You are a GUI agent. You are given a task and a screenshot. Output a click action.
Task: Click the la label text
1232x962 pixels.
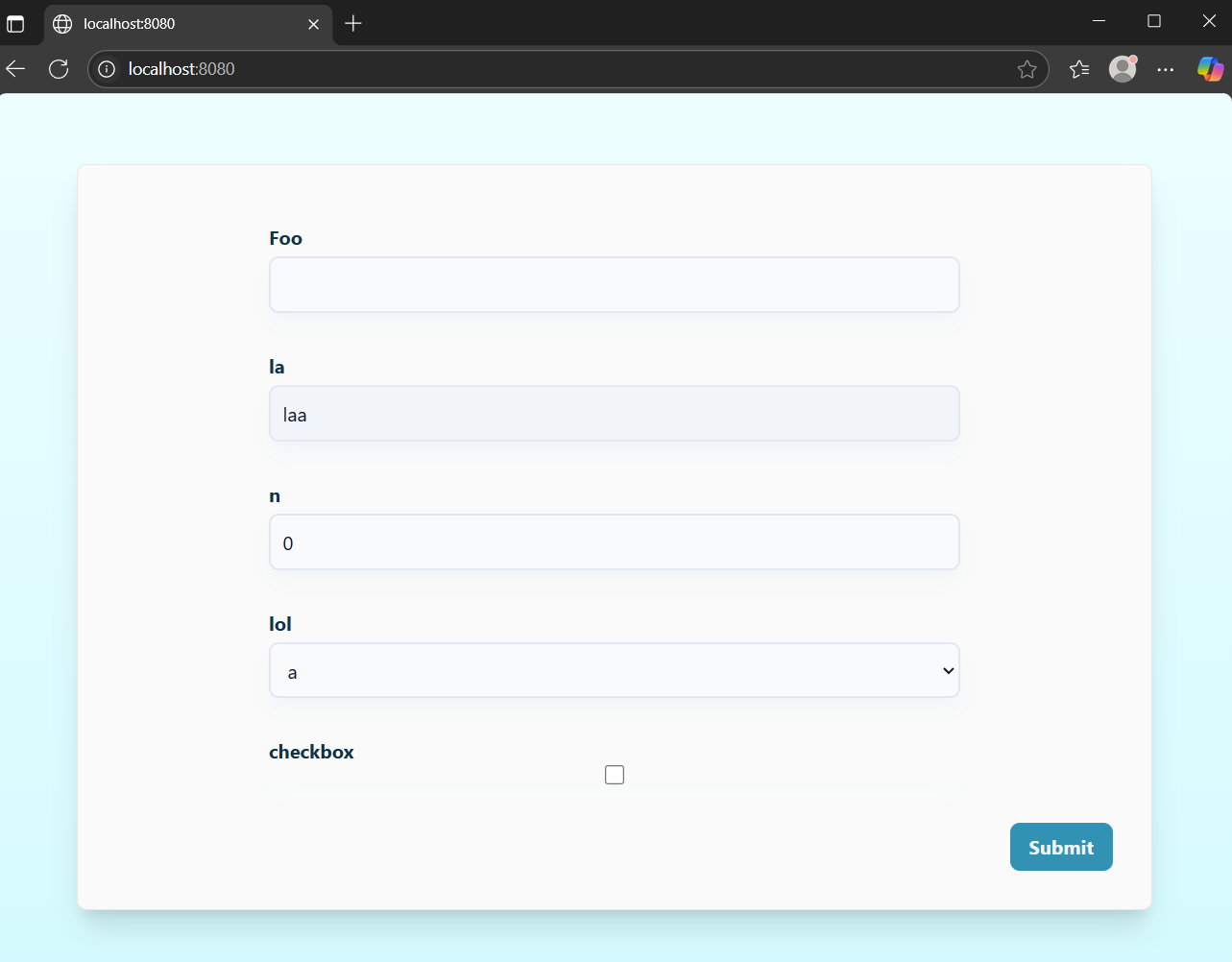point(278,367)
